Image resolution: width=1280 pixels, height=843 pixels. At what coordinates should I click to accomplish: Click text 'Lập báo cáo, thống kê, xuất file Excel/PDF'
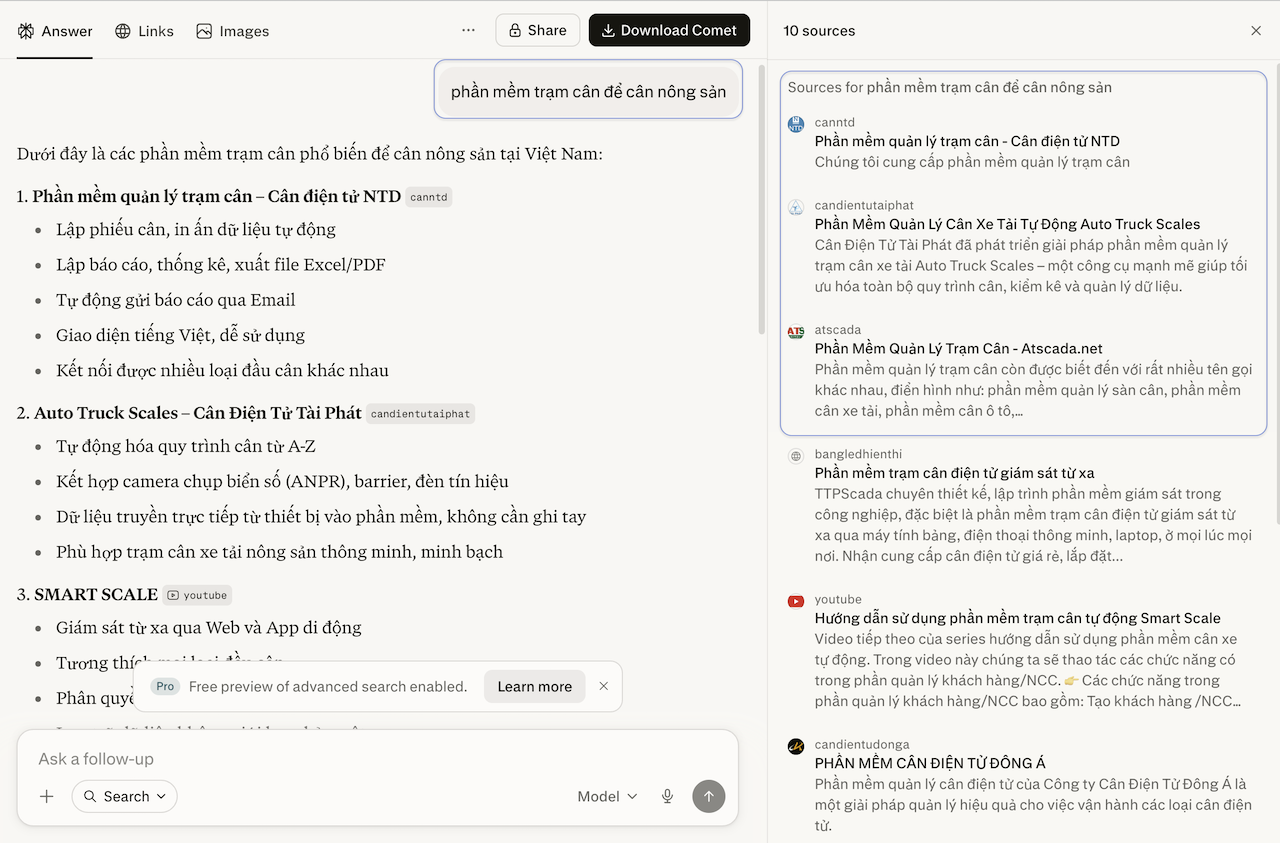tap(221, 265)
